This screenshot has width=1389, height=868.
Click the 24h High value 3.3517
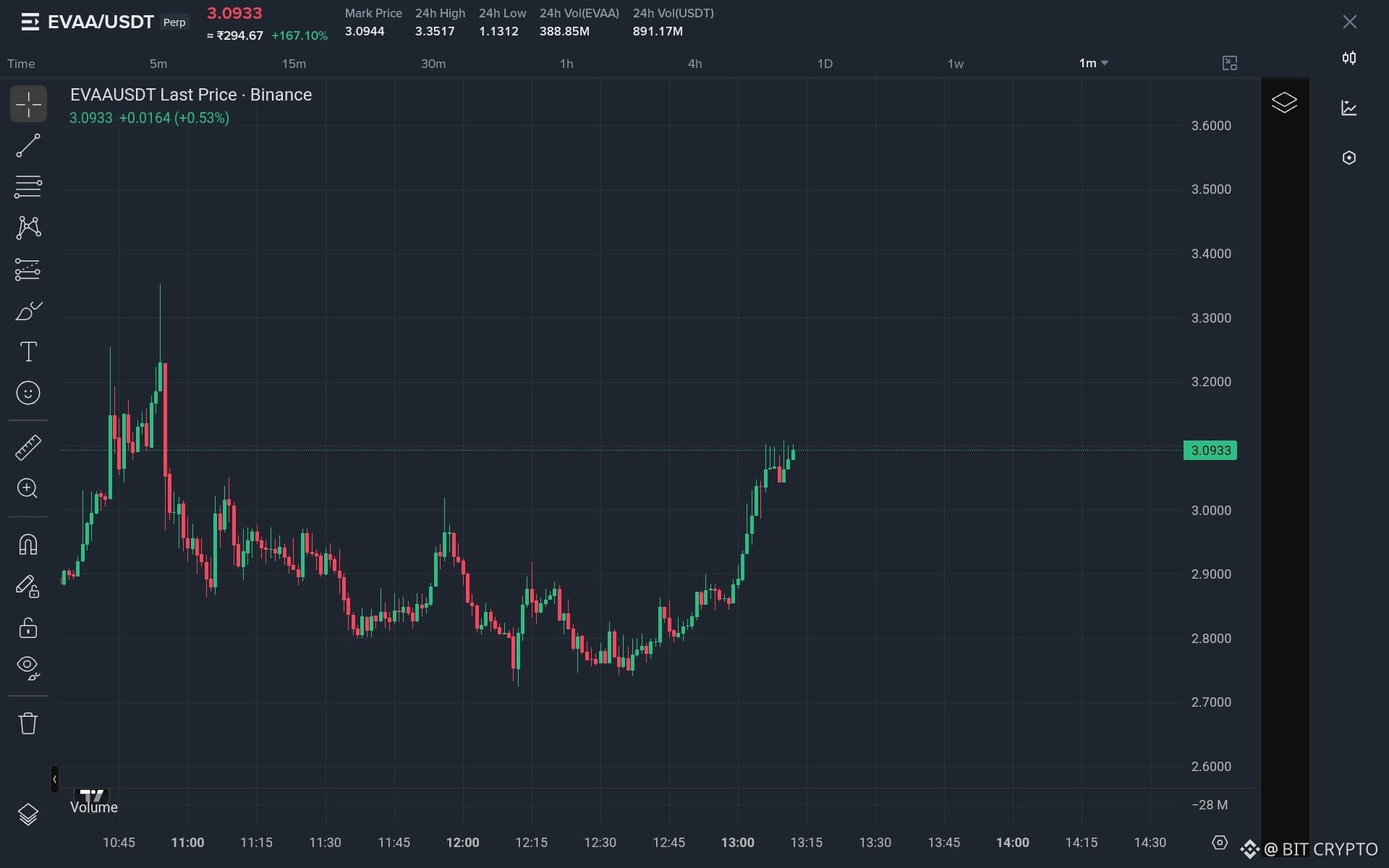pos(435,31)
